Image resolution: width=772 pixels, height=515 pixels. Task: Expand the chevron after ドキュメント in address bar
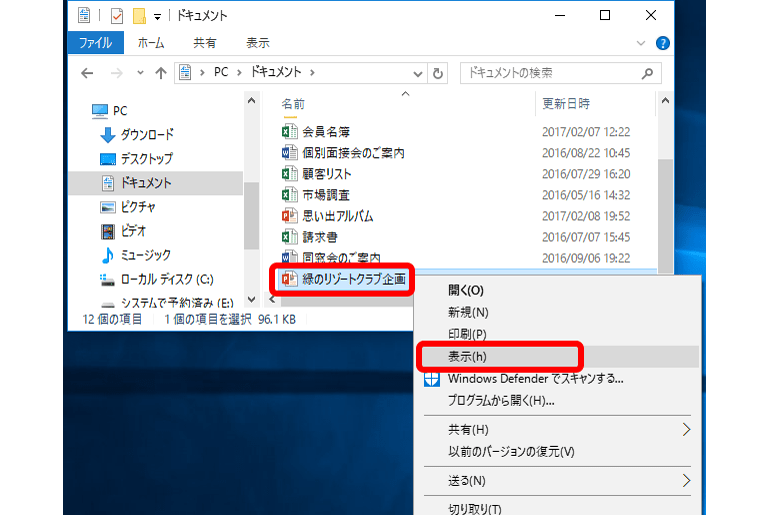[x=312, y=73]
